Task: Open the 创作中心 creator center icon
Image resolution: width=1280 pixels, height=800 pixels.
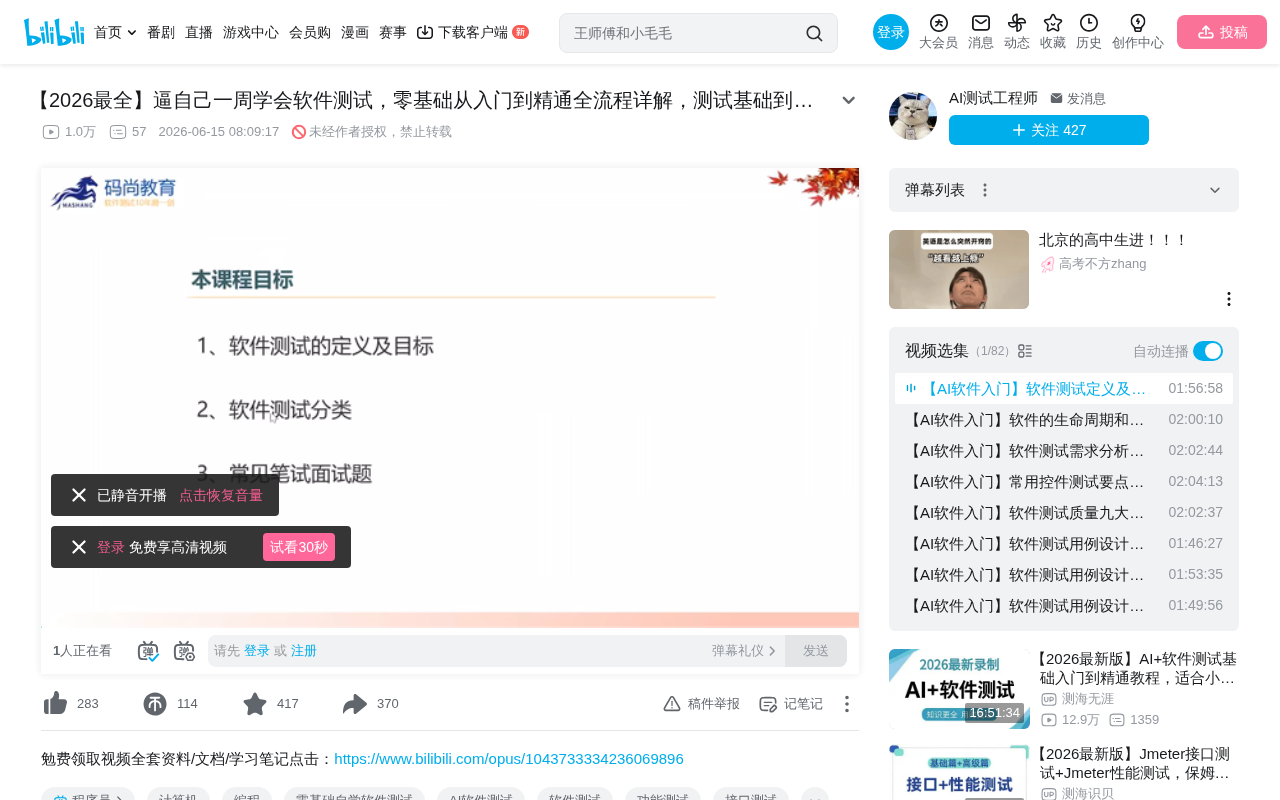Action: point(1138,32)
